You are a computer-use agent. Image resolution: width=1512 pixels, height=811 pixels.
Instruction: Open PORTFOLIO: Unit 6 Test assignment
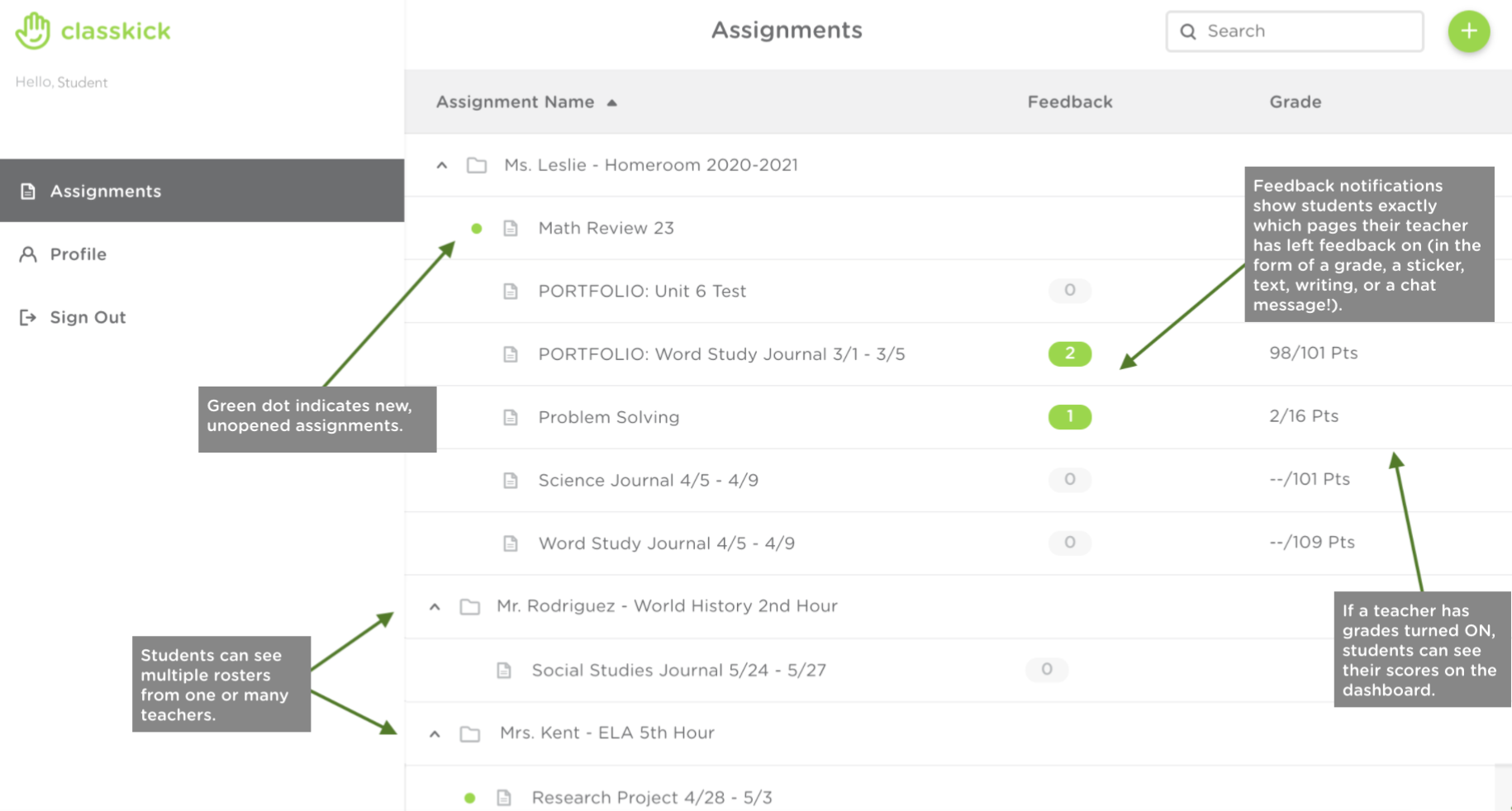point(642,291)
